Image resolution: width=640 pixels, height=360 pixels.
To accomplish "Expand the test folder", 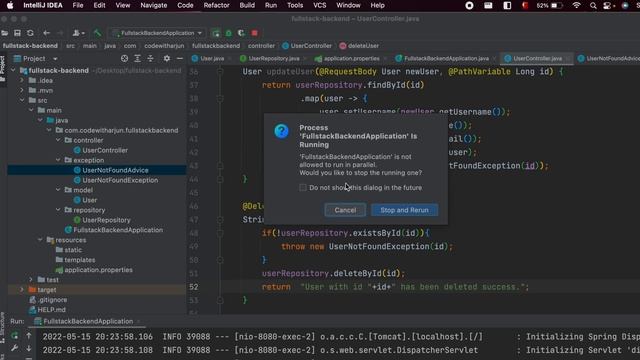I will click(31, 280).
